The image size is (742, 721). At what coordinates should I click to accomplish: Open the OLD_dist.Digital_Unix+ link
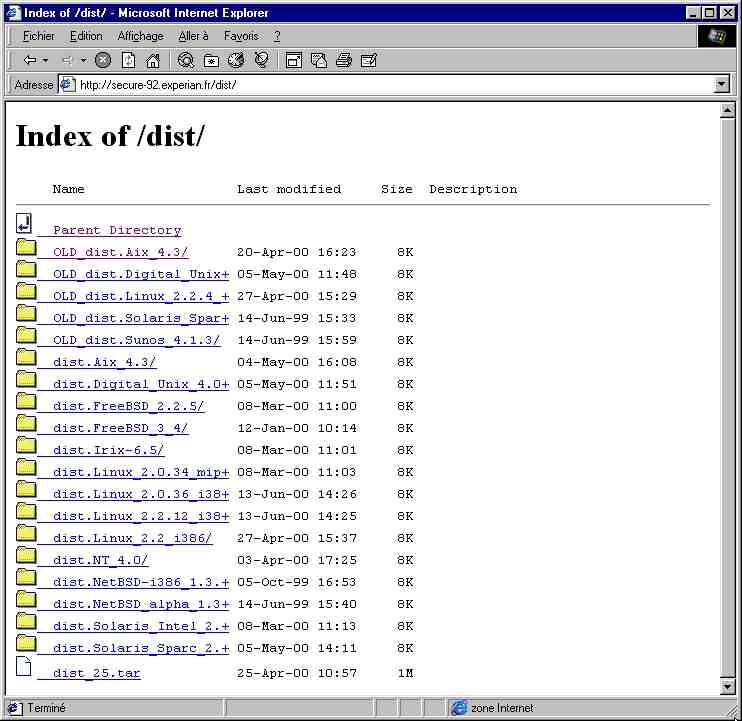point(141,274)
